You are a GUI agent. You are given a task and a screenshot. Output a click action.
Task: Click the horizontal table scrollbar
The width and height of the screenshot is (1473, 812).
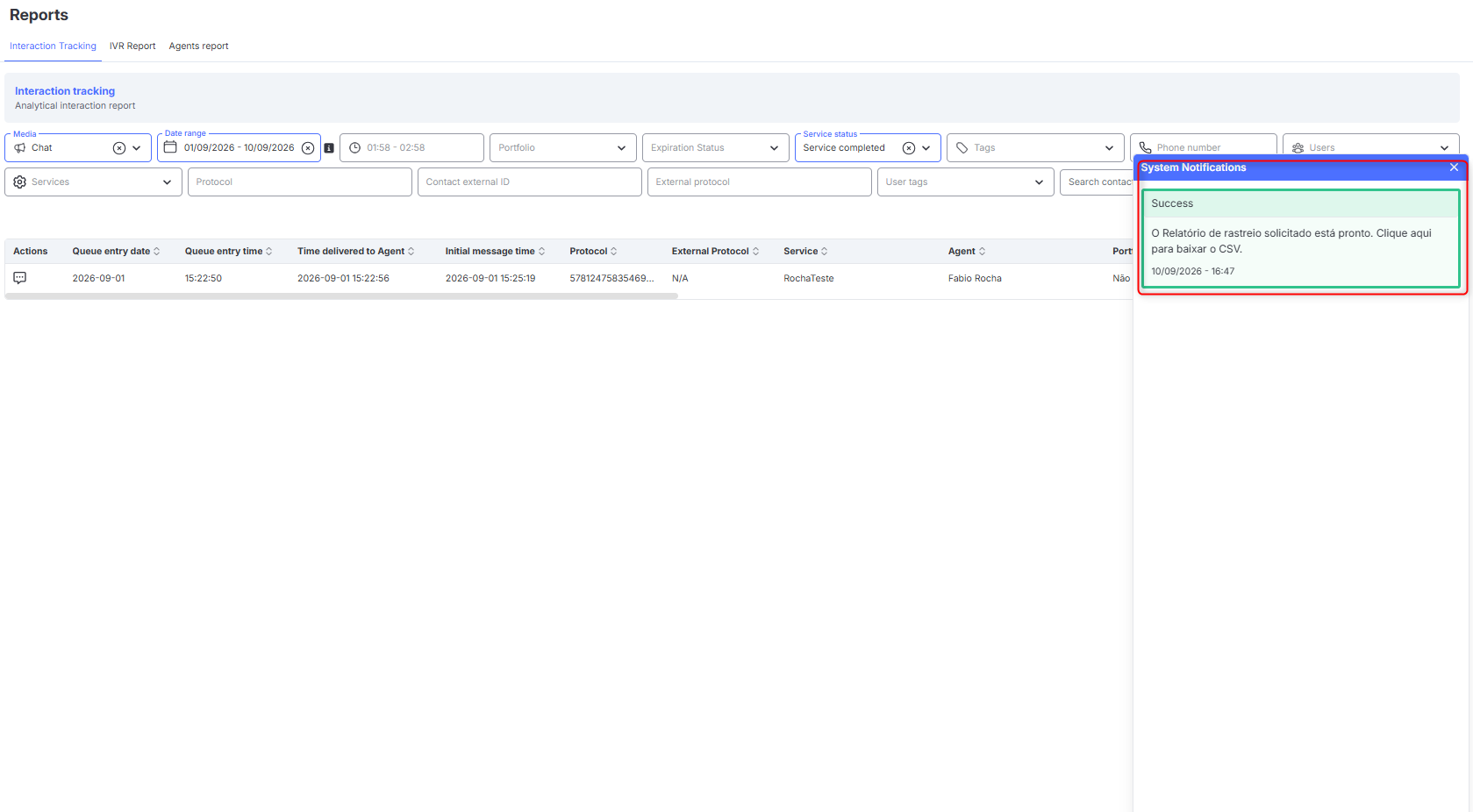tap(341, 296)
